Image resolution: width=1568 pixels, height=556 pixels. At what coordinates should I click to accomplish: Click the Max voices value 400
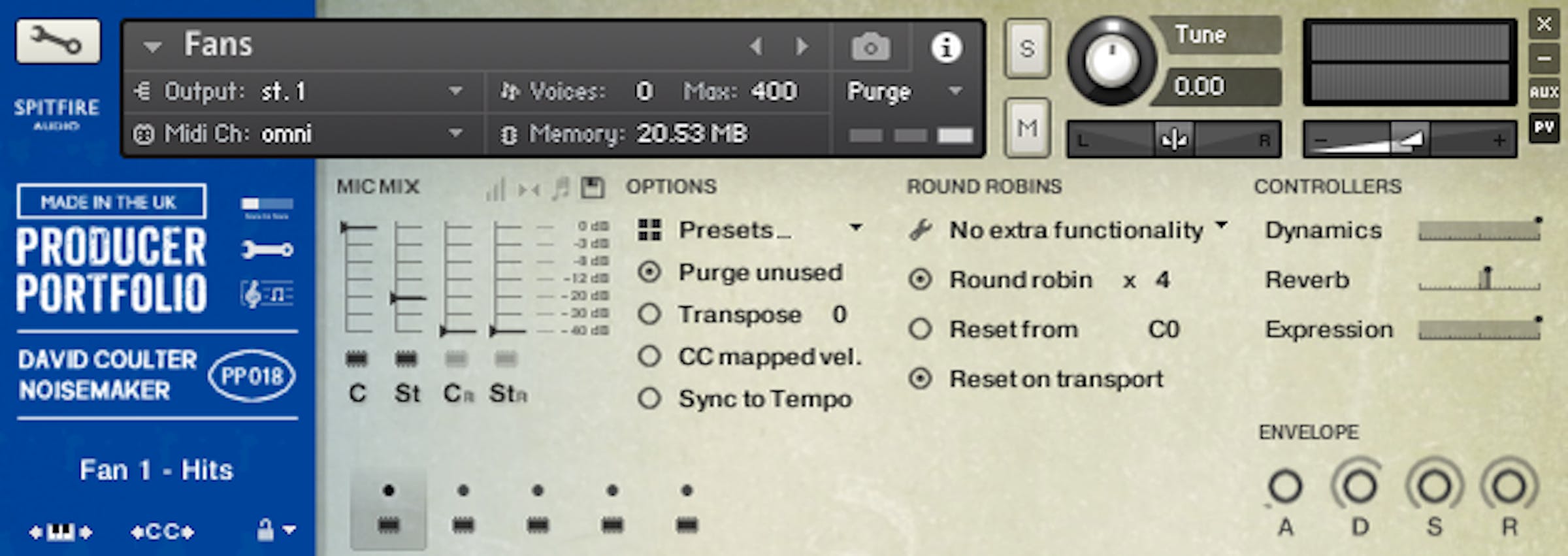(x=774, y=91)
